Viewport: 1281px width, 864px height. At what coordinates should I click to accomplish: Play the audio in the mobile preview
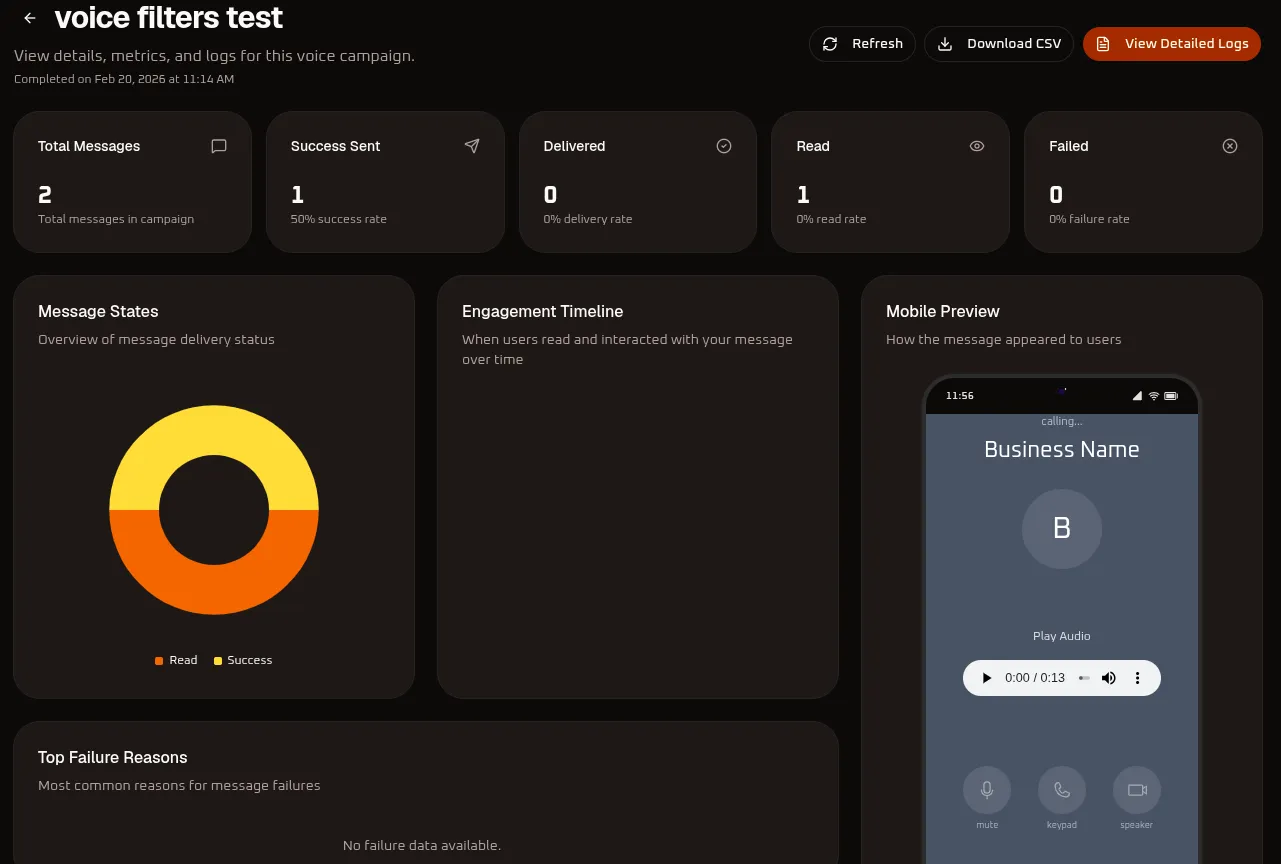(987, 678)
